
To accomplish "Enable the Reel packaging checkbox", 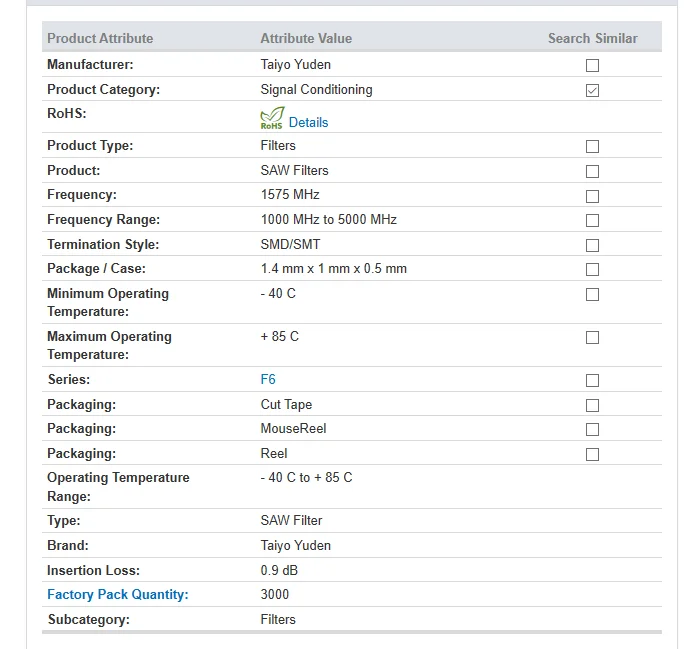I will pyautogui.click(x=592, y=454).
